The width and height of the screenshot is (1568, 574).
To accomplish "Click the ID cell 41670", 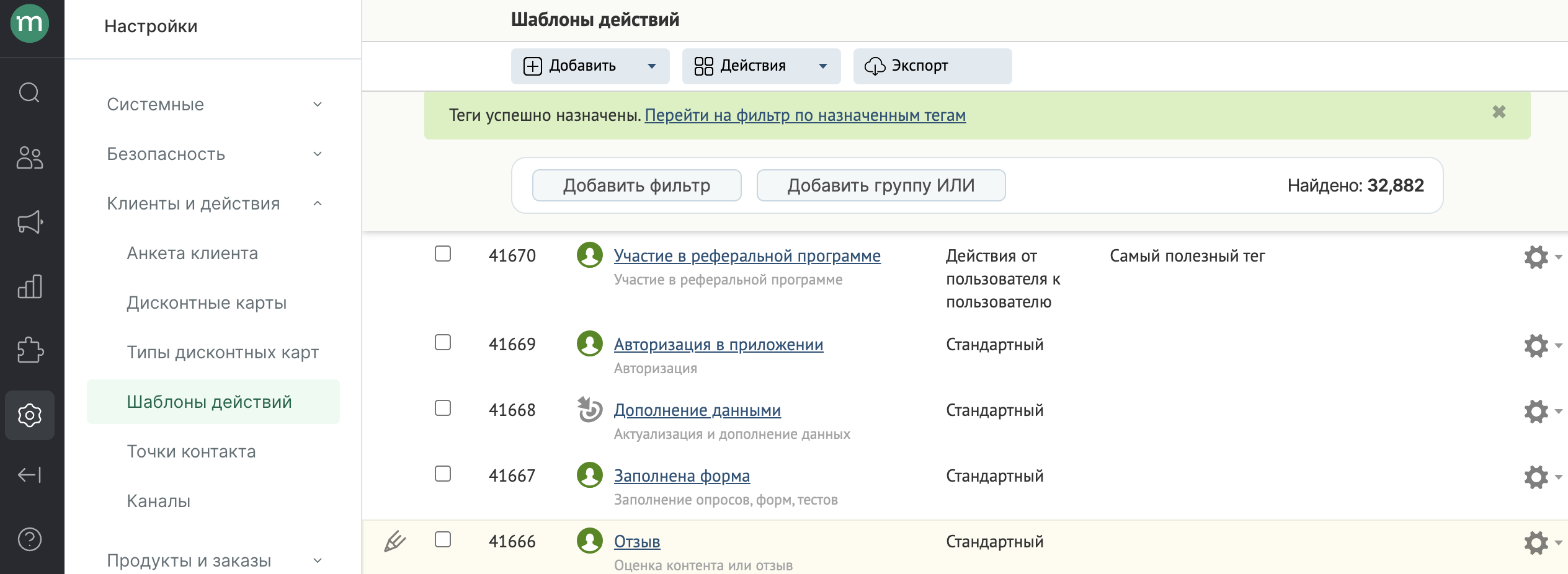I will (x=512, y=255).
